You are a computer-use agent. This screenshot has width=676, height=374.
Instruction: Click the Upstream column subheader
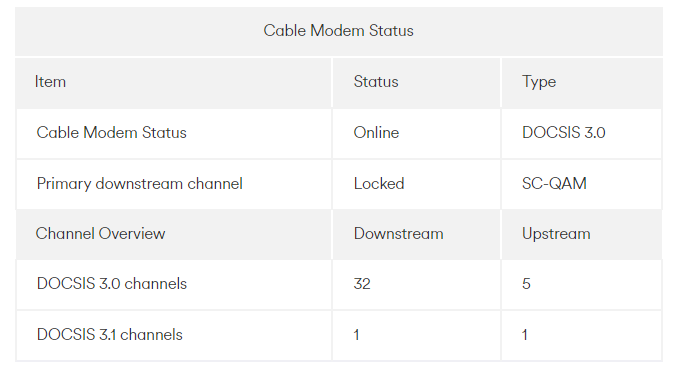point(556,234)
